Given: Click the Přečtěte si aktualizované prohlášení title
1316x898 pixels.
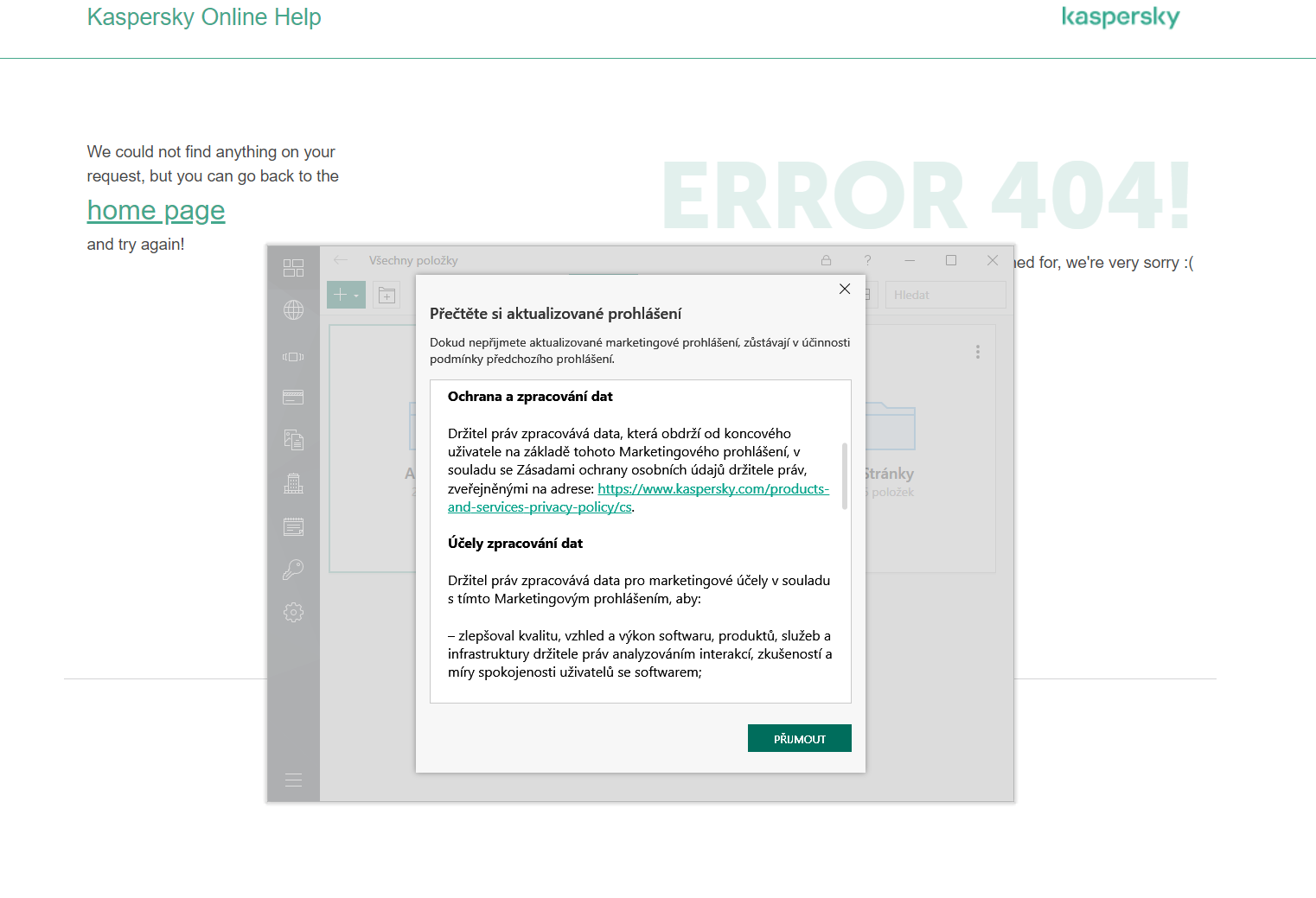Looking at the screenshot, I should (556, 314).
